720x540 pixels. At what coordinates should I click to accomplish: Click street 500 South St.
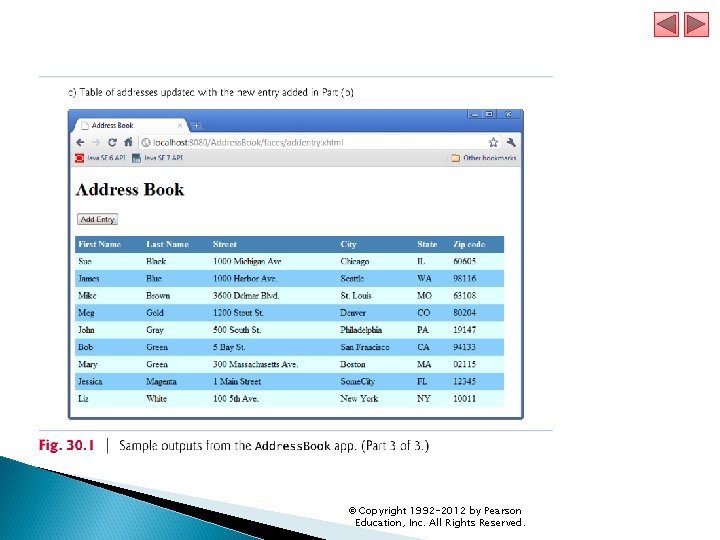[x=236, y=330]
